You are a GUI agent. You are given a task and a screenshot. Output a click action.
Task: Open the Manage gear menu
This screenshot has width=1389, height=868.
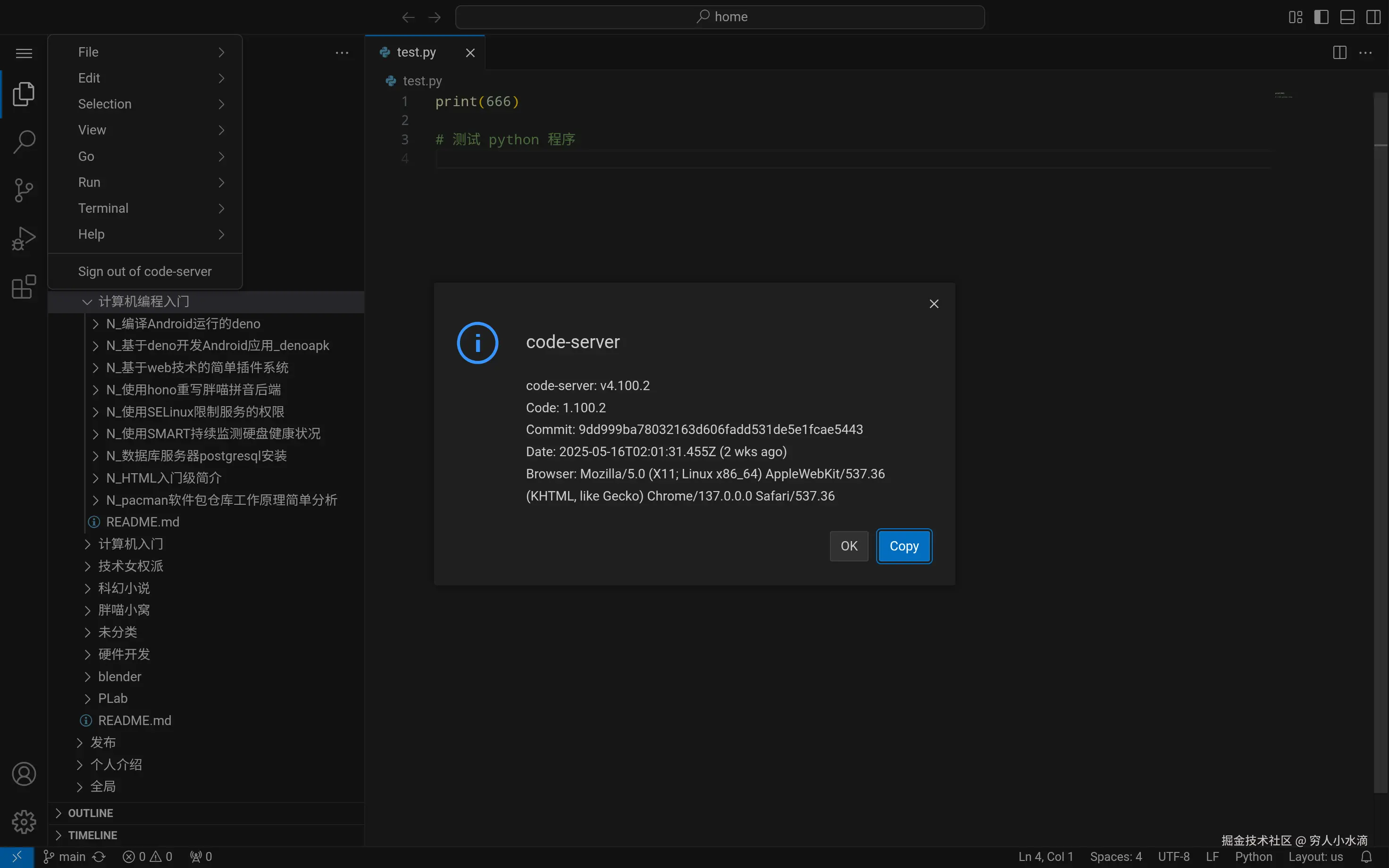tap(24, 821)
